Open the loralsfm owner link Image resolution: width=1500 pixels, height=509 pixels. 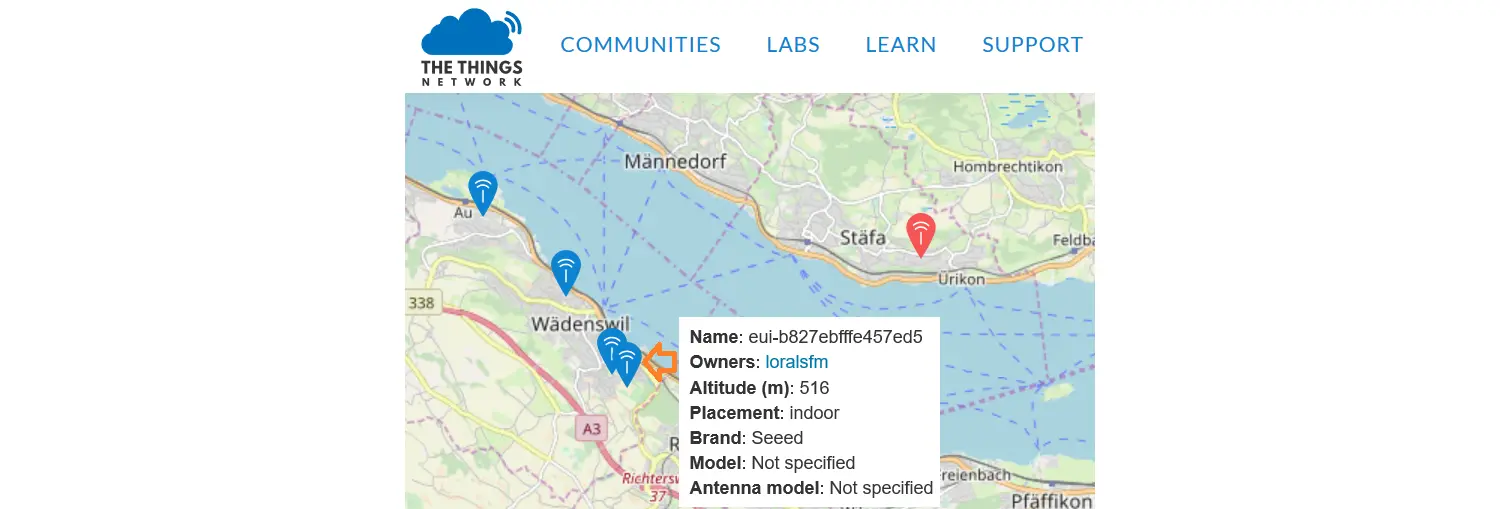coord(797,362)
